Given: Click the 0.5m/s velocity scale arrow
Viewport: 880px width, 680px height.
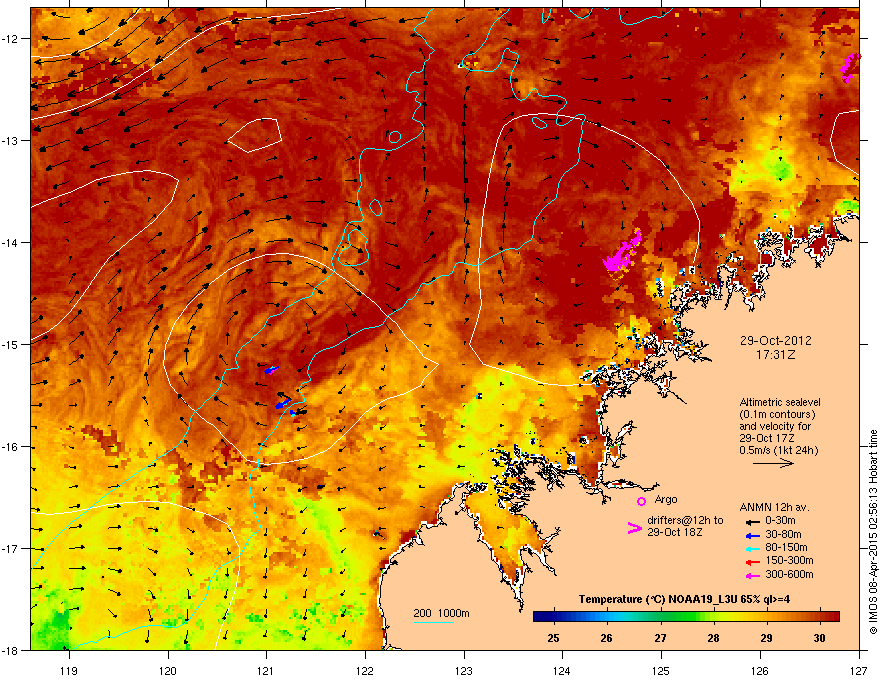Looking at the screenshot, I should [x=773, y=463].
